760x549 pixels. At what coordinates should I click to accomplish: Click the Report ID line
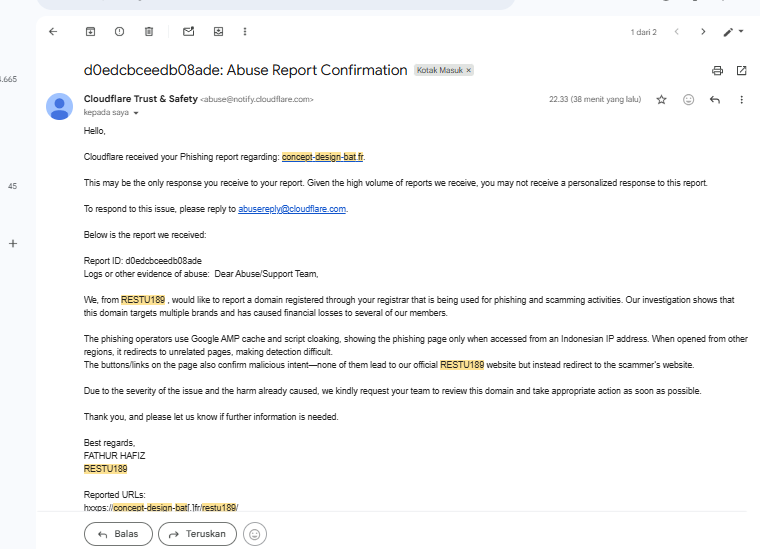coord(142,261)
